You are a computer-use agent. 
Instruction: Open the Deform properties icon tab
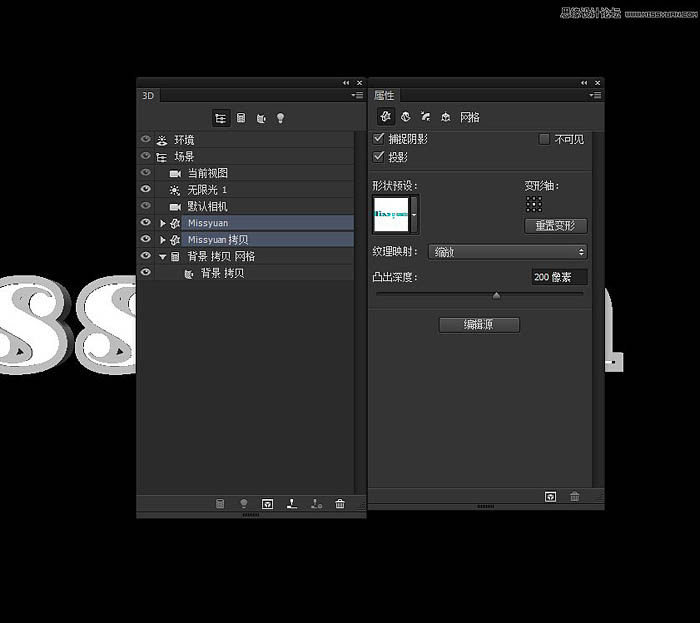(x=405, y=117)
